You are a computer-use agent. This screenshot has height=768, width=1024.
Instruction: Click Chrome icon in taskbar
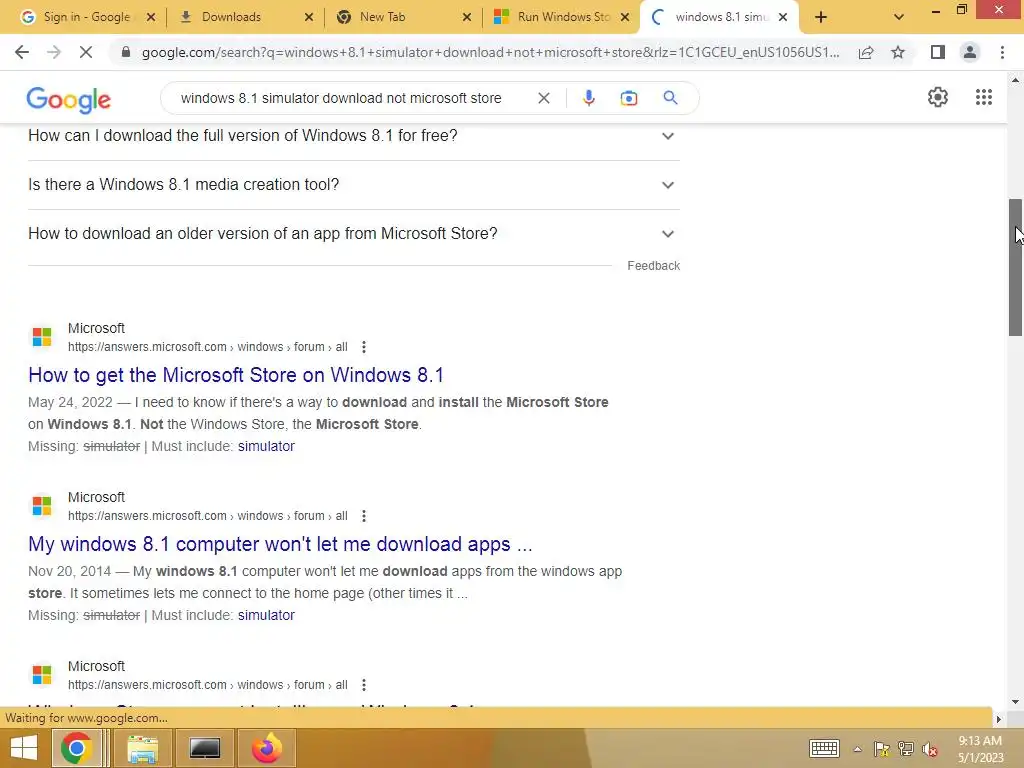pyautogui.click(x=76, y=748)
